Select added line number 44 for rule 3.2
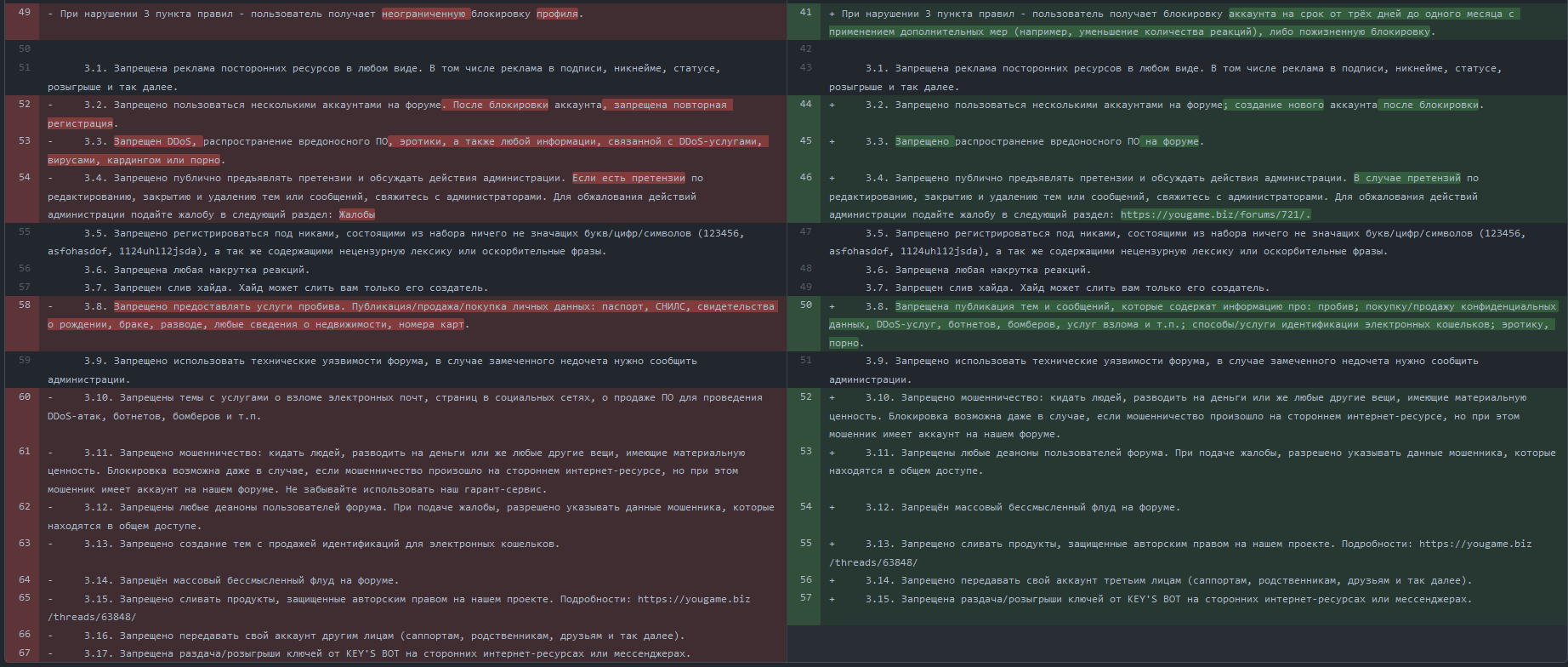 [x=805, y=105]
